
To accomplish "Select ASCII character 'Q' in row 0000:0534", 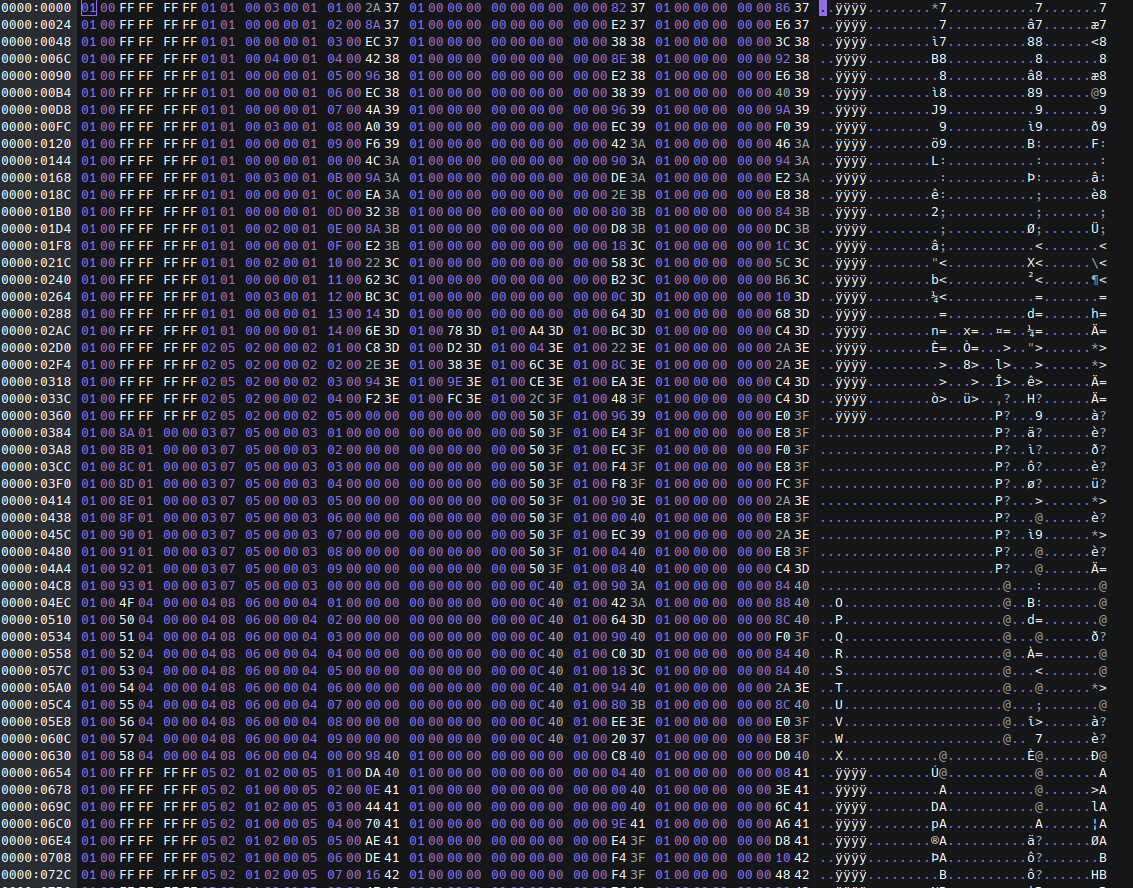I will [839, 637].
